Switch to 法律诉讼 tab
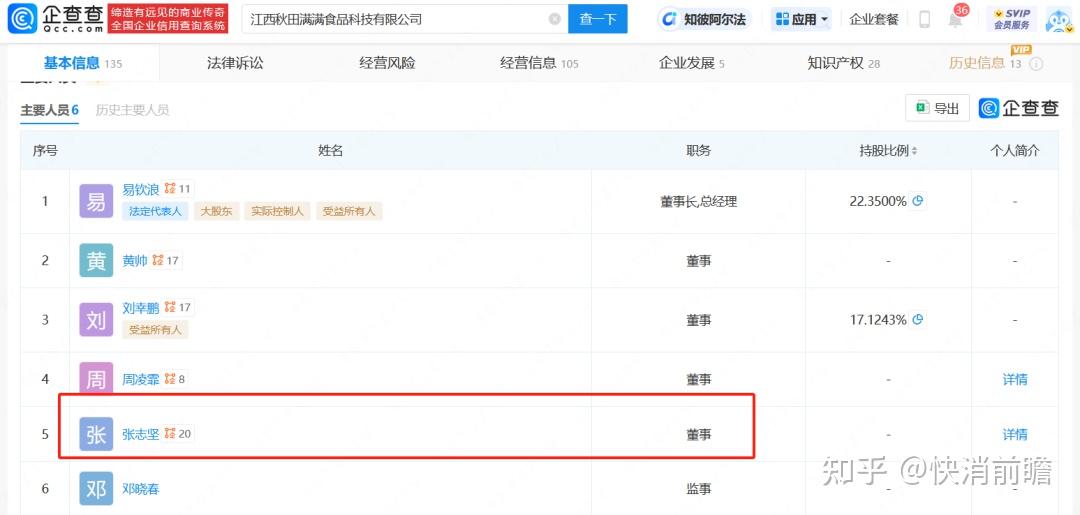 click(x=235, y=63)
